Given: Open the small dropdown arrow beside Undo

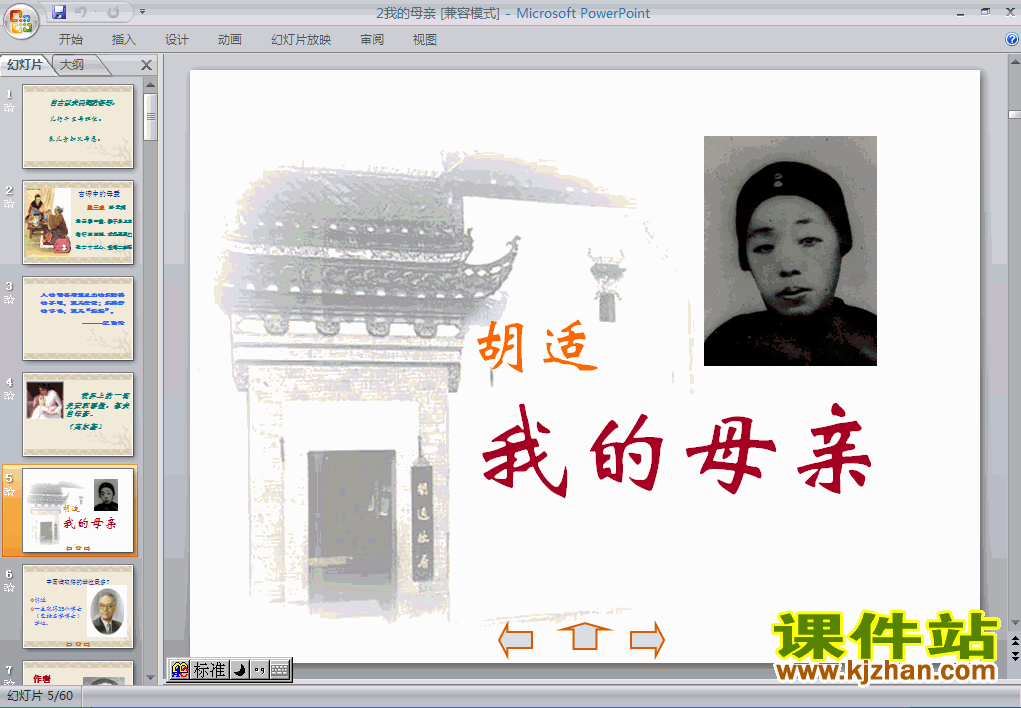Looking at the screenshot, I should click(x=94, y=12).
